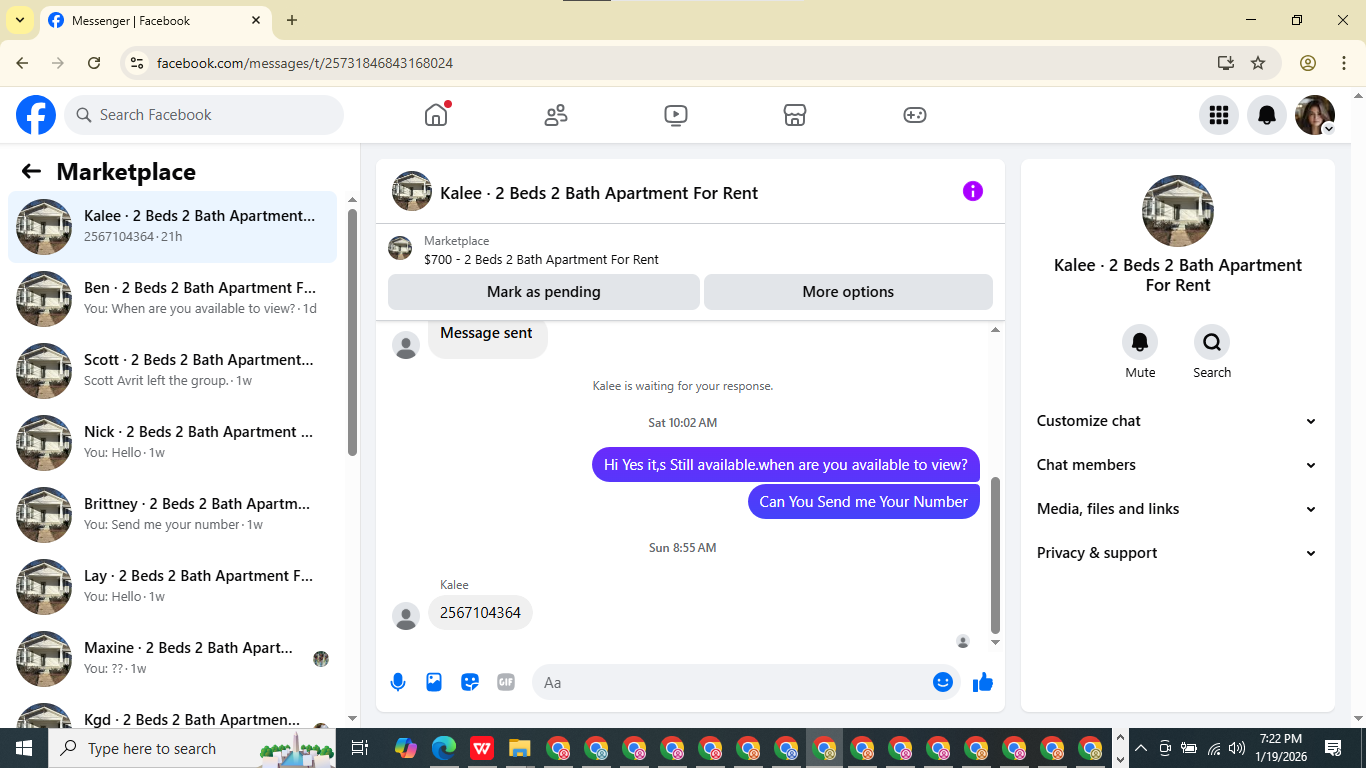The height and width of the screenshot is (768, 1366).
Task: Open the Notifications bell in header
Action: 1267,115
